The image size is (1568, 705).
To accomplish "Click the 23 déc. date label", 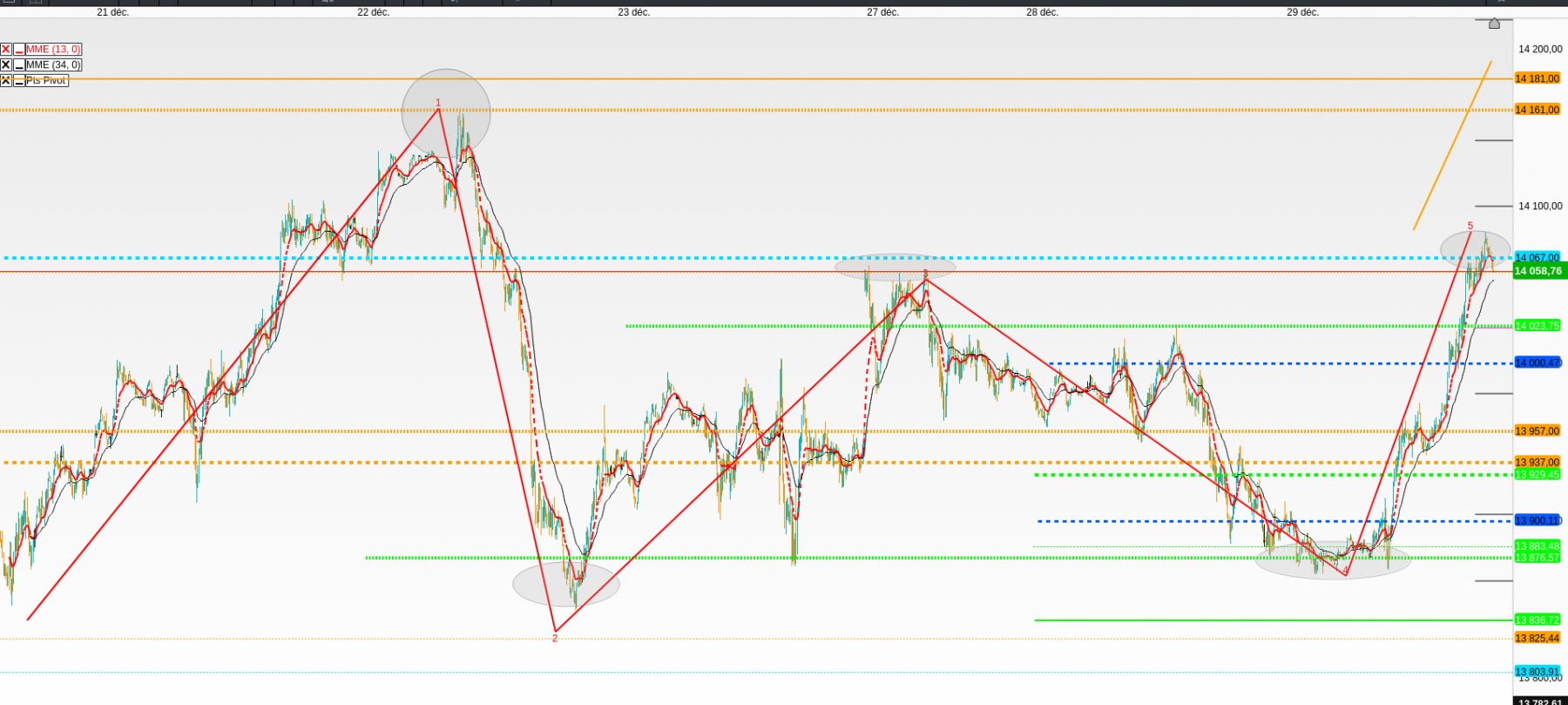I will click(x=633, y=12).
